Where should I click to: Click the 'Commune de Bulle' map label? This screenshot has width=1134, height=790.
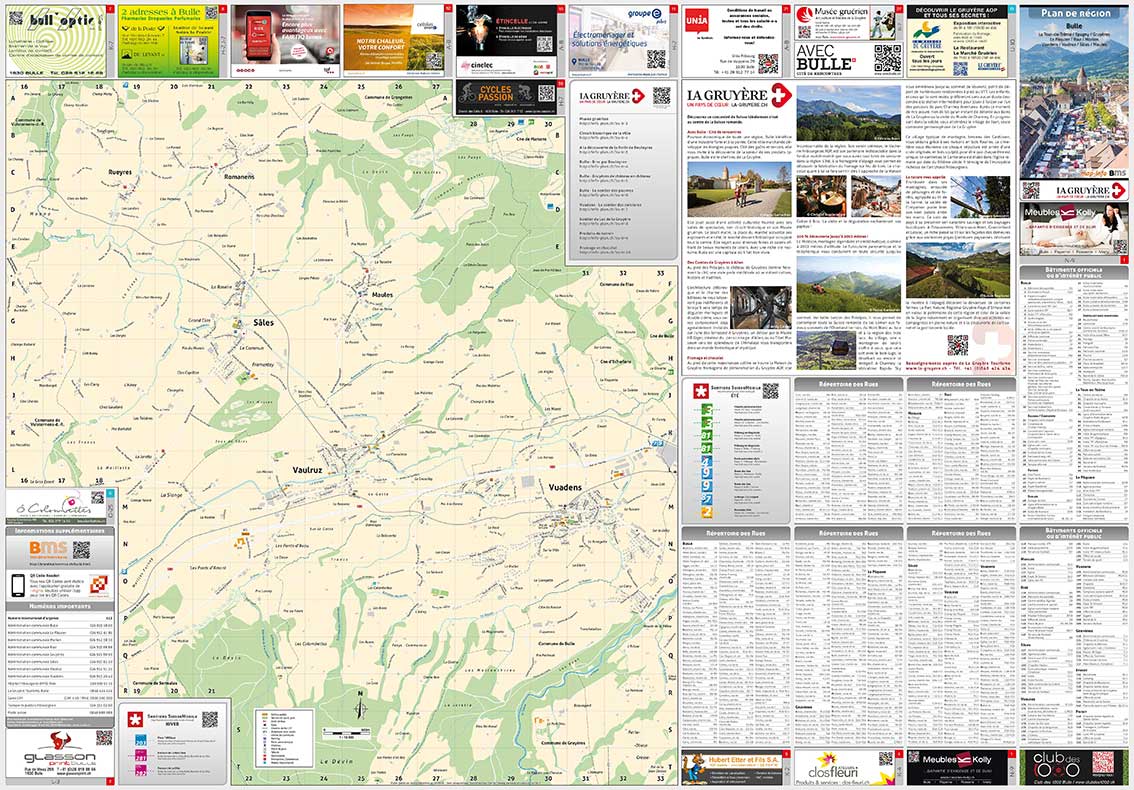[x=556, y=643]
